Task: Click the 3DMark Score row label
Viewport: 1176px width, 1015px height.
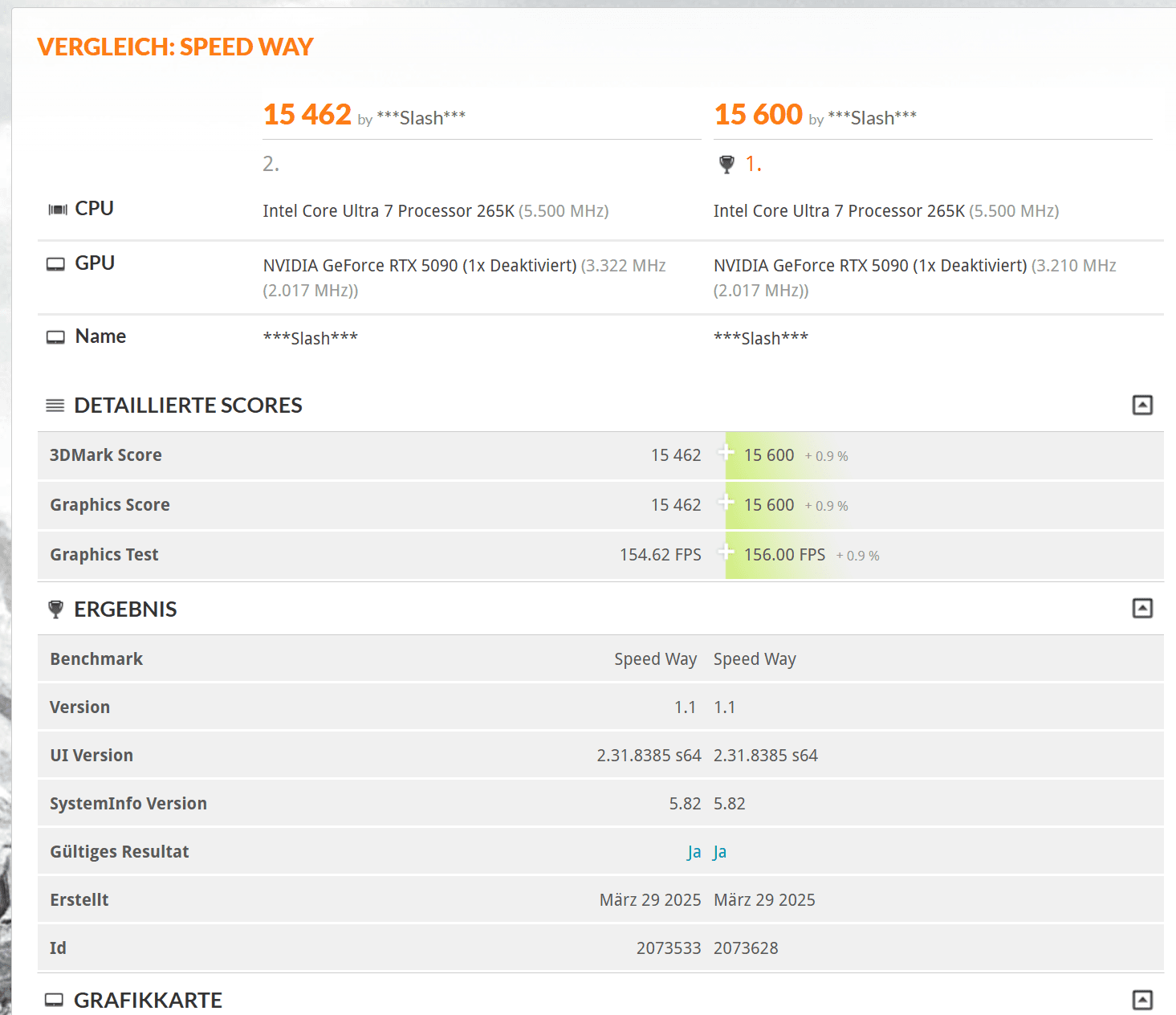Action: click(x=106, y=455)
